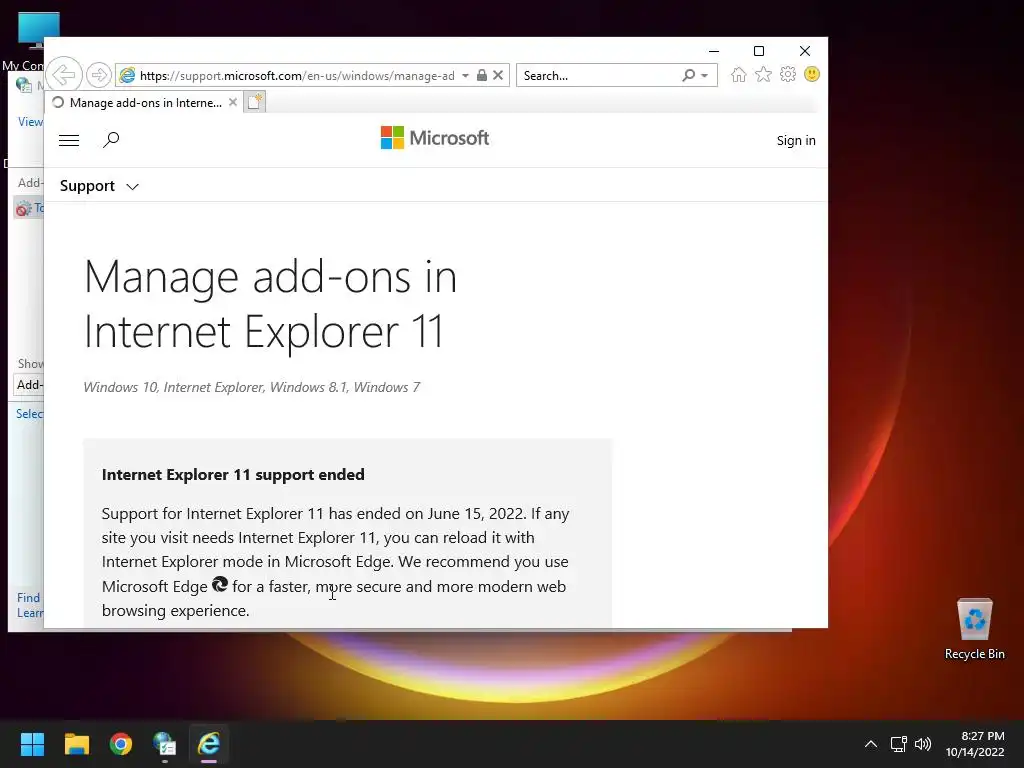This screenshot has width=1024, height=768.
Task: Click the padlock security icon in address bar
Action: [x=481, y=75]
